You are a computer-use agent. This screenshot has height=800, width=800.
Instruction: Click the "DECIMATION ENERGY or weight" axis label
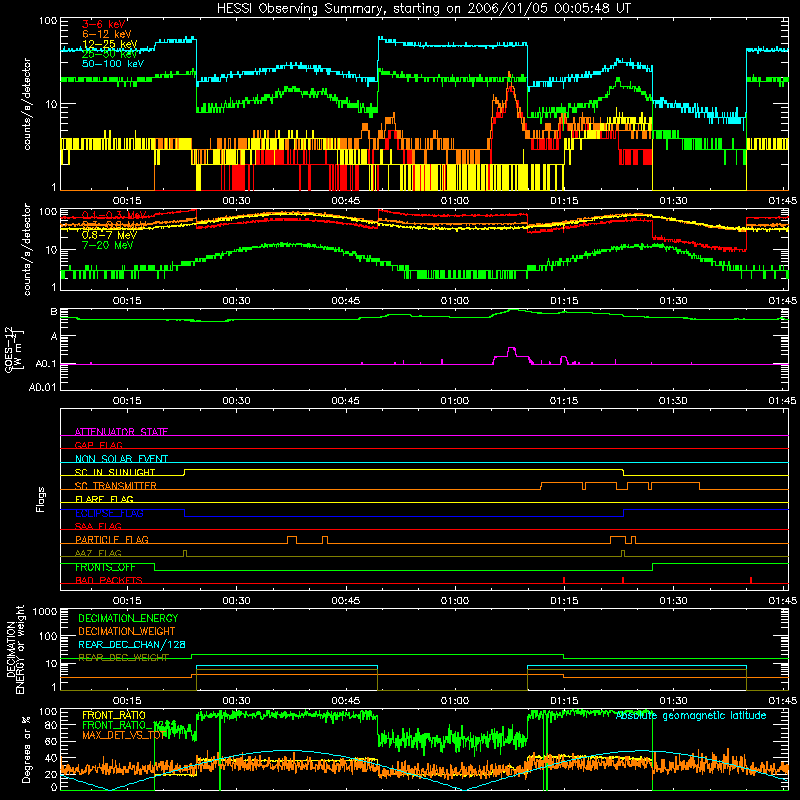pyautogui.click(x=15, y=650)
